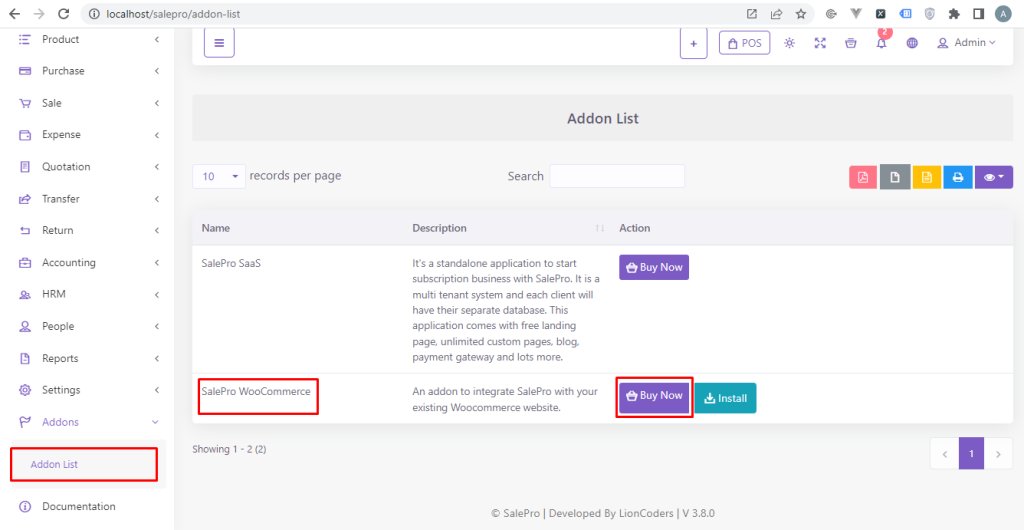This screenshot has height=530, width=1024.
Task: Open Documentation in the sidebar
Action: coord(78,506)
